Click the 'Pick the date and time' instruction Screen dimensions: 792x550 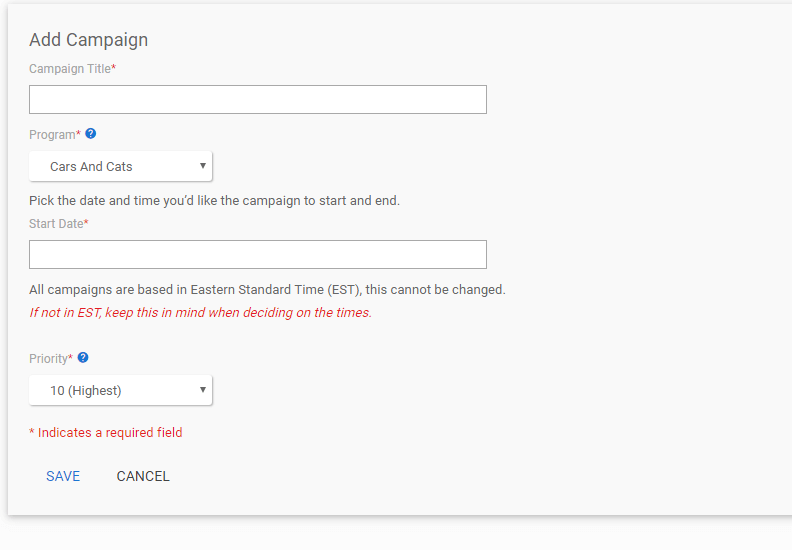pos(215,201)
